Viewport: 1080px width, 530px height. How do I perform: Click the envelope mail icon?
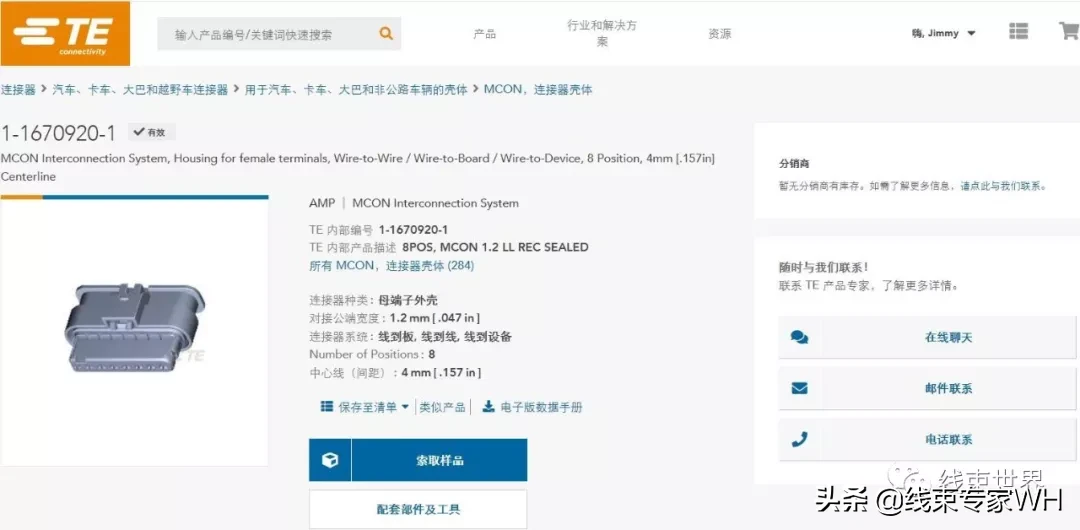[800, 389]
